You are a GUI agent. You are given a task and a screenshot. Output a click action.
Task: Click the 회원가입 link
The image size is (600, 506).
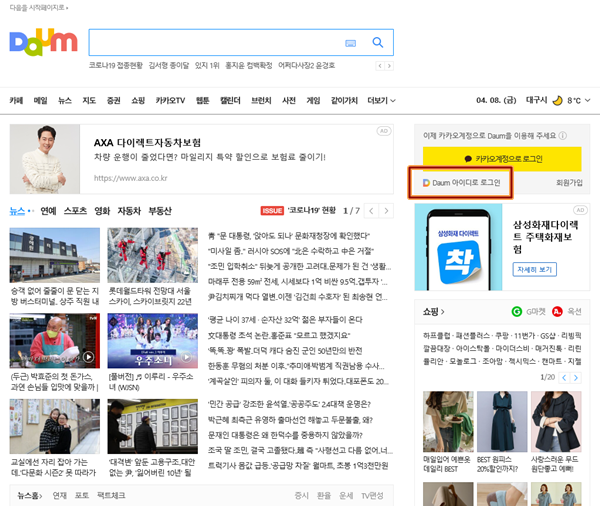coord(569,183)
